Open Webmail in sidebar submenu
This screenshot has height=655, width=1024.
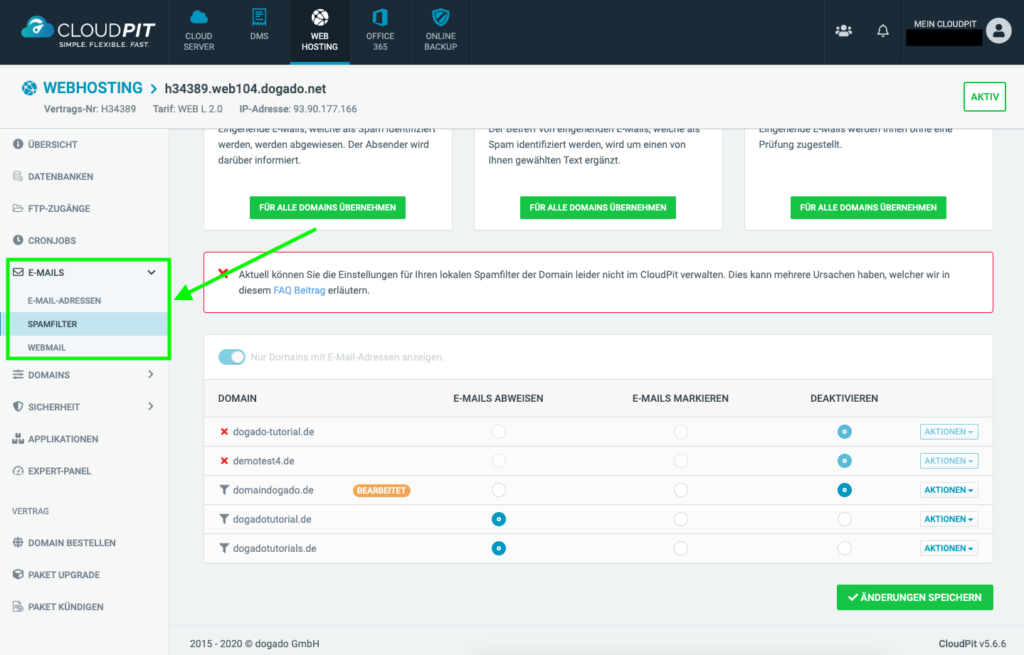point(47,347)
